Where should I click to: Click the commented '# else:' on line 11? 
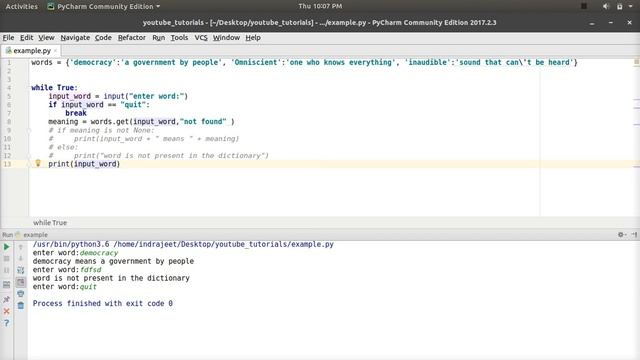point(63,147)
